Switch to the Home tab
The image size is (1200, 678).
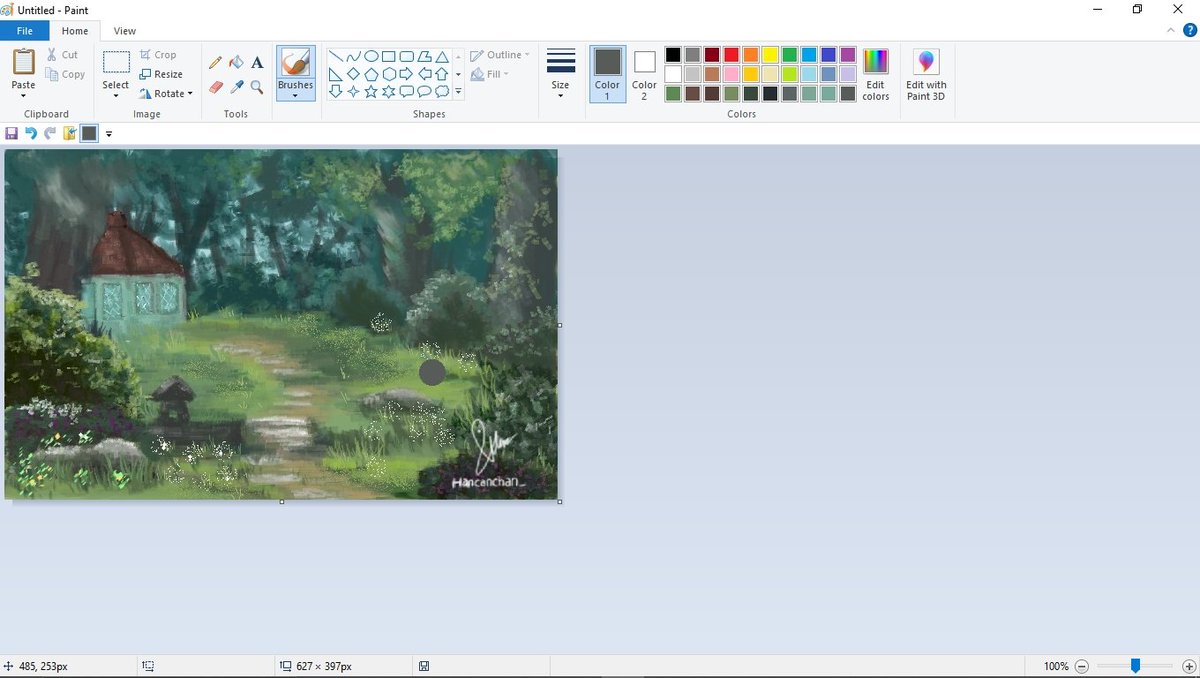pos(75,31)
